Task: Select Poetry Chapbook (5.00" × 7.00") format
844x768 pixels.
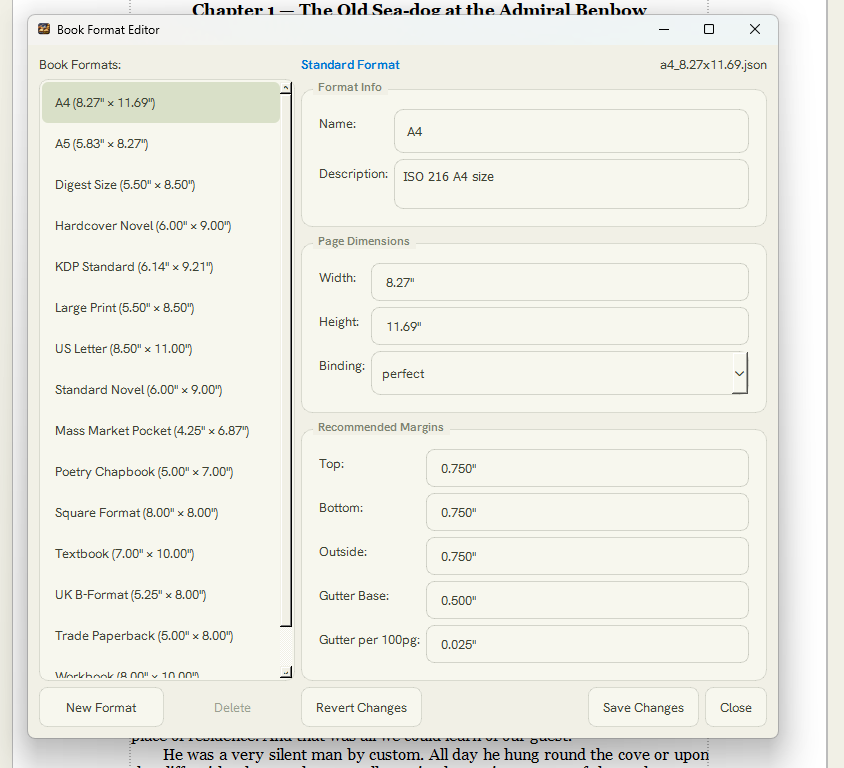Action: (x=161, y=471)
